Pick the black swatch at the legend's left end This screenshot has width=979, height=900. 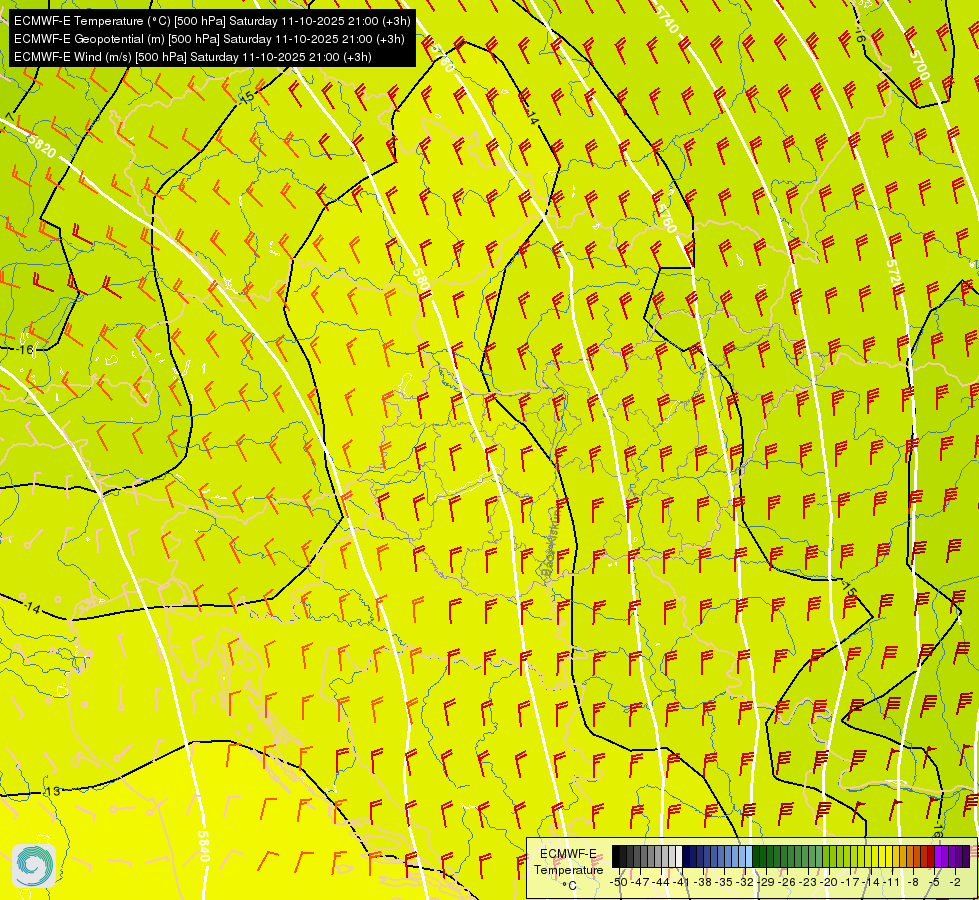click(616, 856)
